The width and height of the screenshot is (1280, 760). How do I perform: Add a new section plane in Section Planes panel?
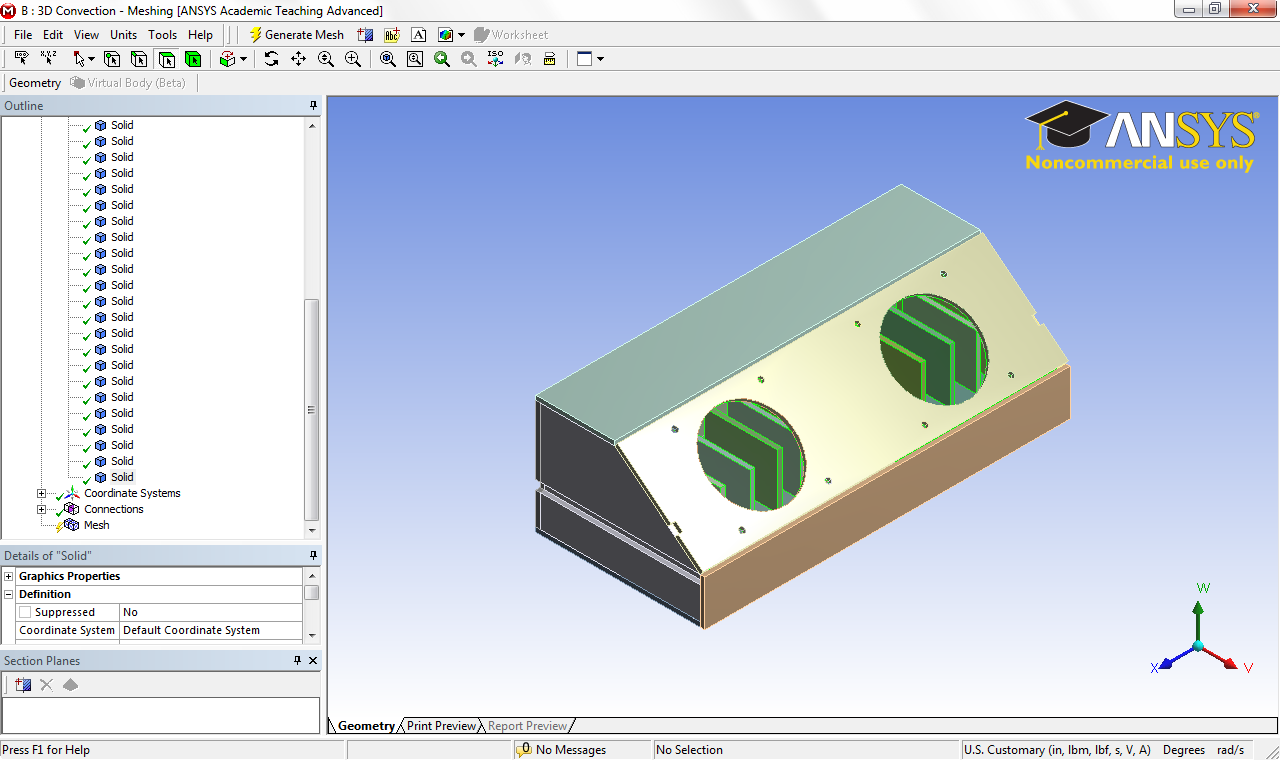(x=23, y=685)
